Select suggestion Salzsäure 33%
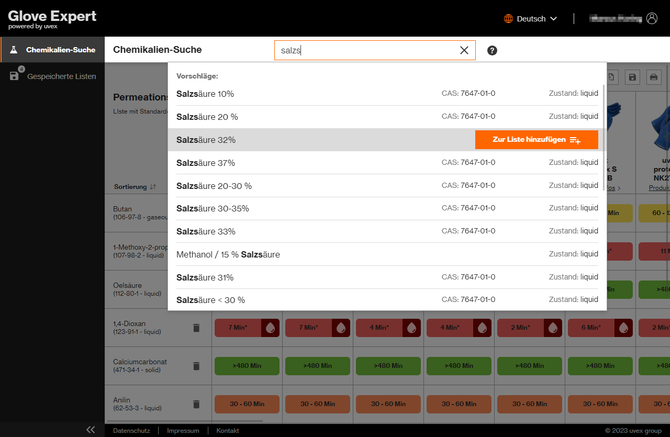The width and height of the screenshot is (670, 437). (x=387, y=232)
